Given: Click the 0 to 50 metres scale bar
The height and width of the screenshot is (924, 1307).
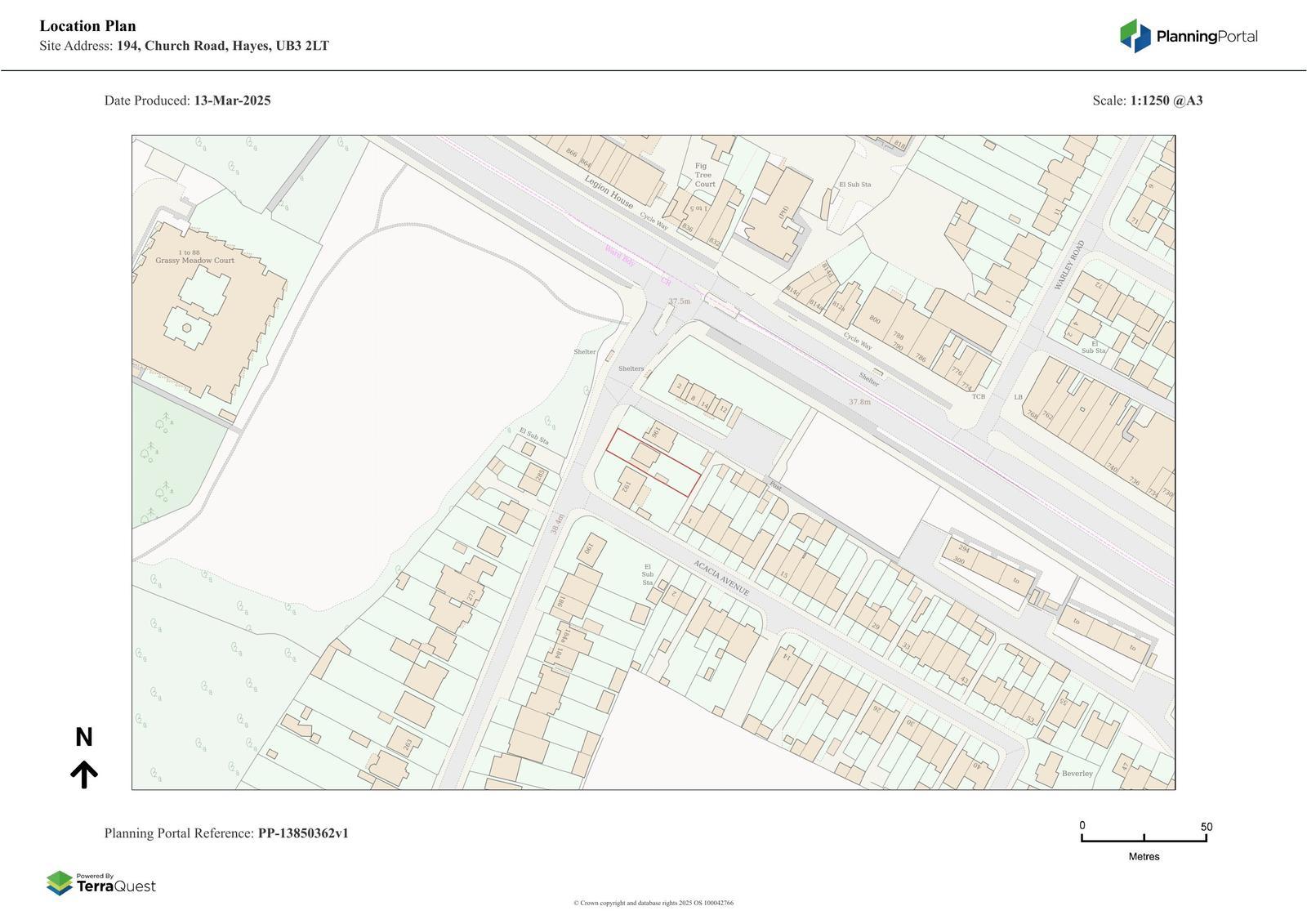Looking at the screenshot, I should click(1144, 838).
